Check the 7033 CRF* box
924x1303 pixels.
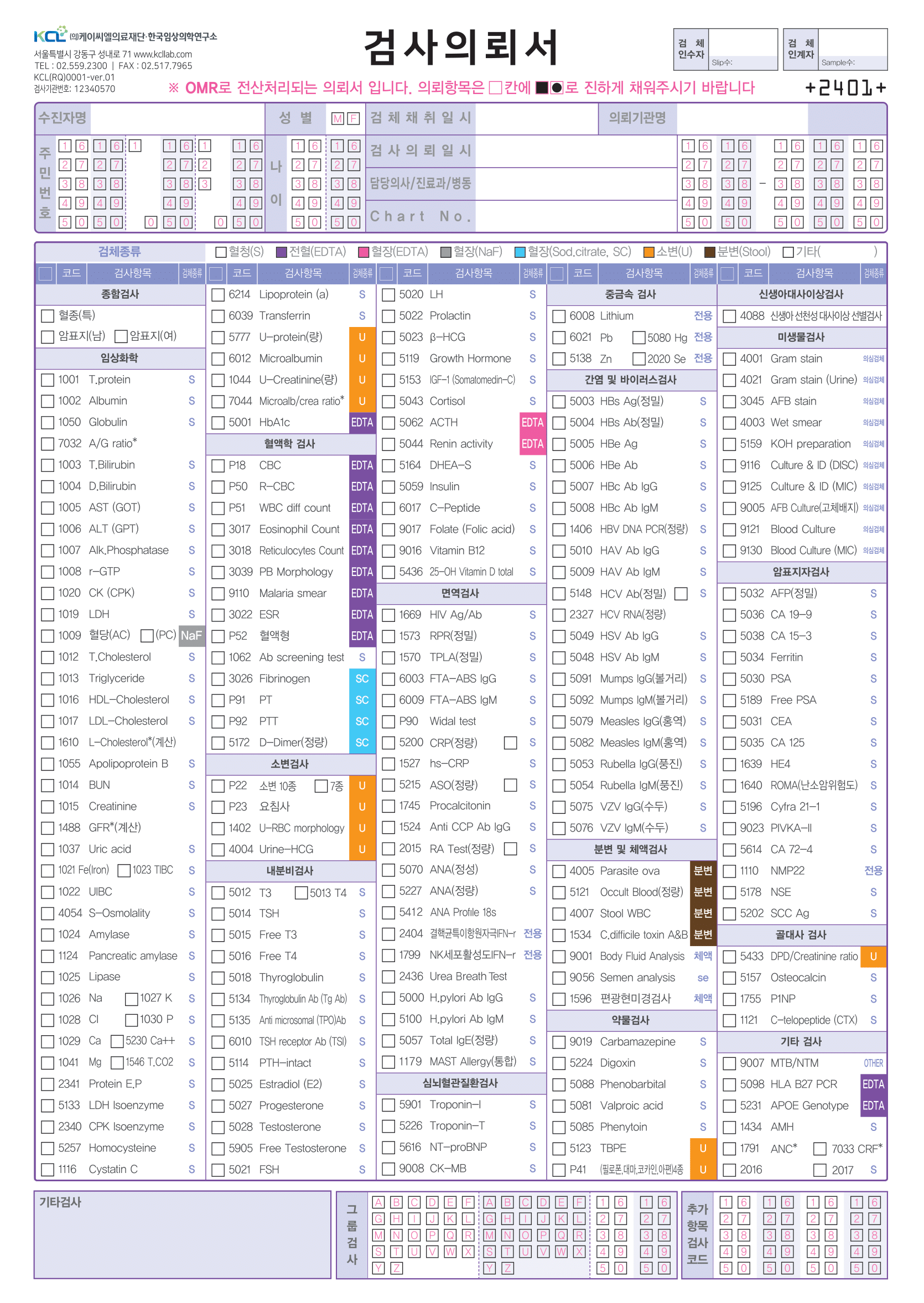[820, 1149]
